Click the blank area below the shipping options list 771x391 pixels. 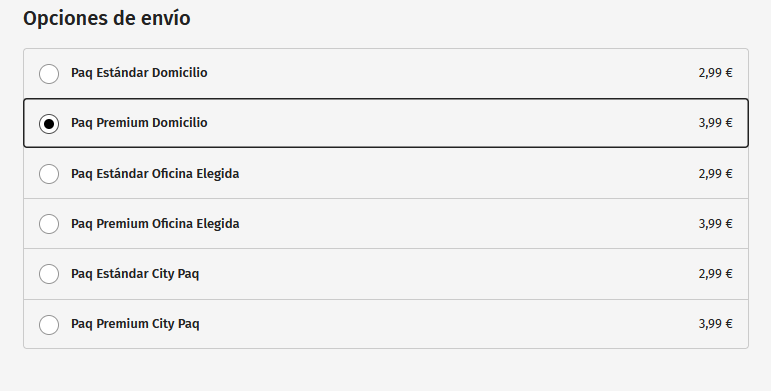tap(386, 370)
